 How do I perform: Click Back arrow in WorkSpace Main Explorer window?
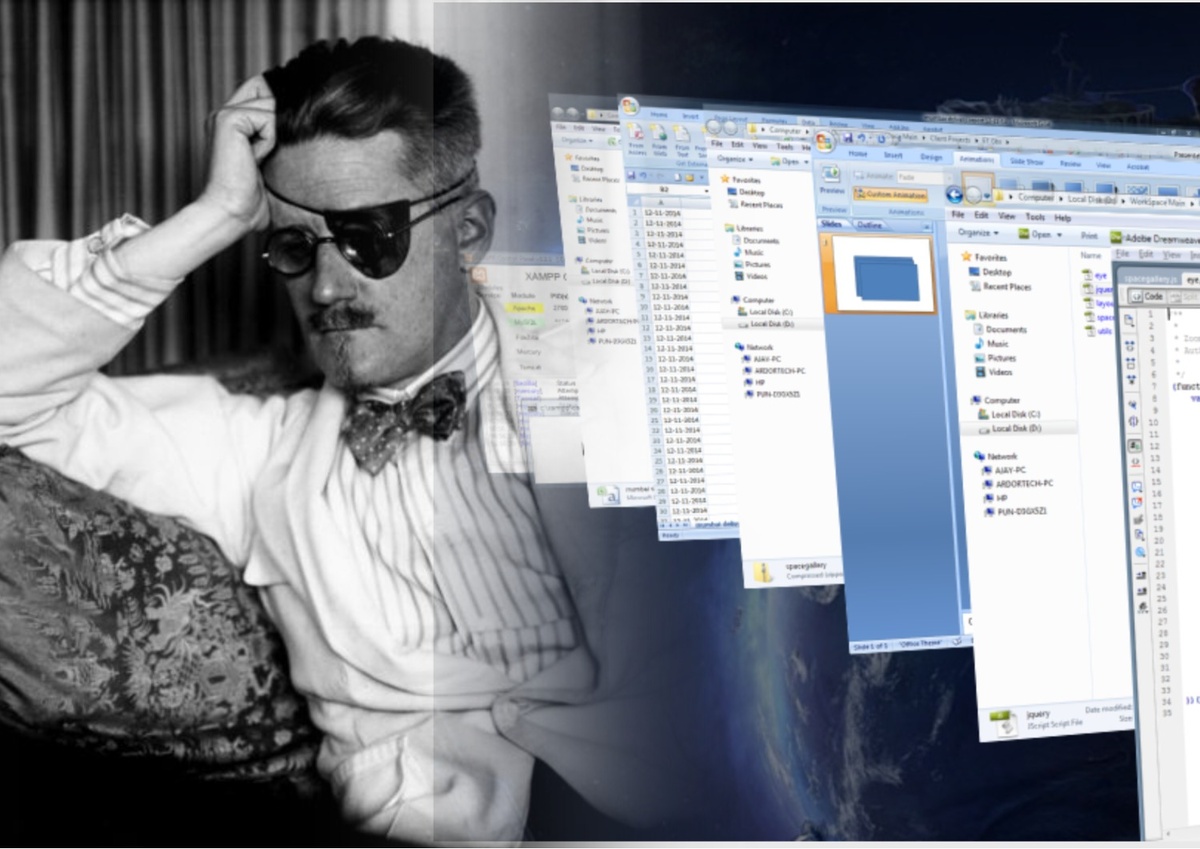[x=955, y=195]
